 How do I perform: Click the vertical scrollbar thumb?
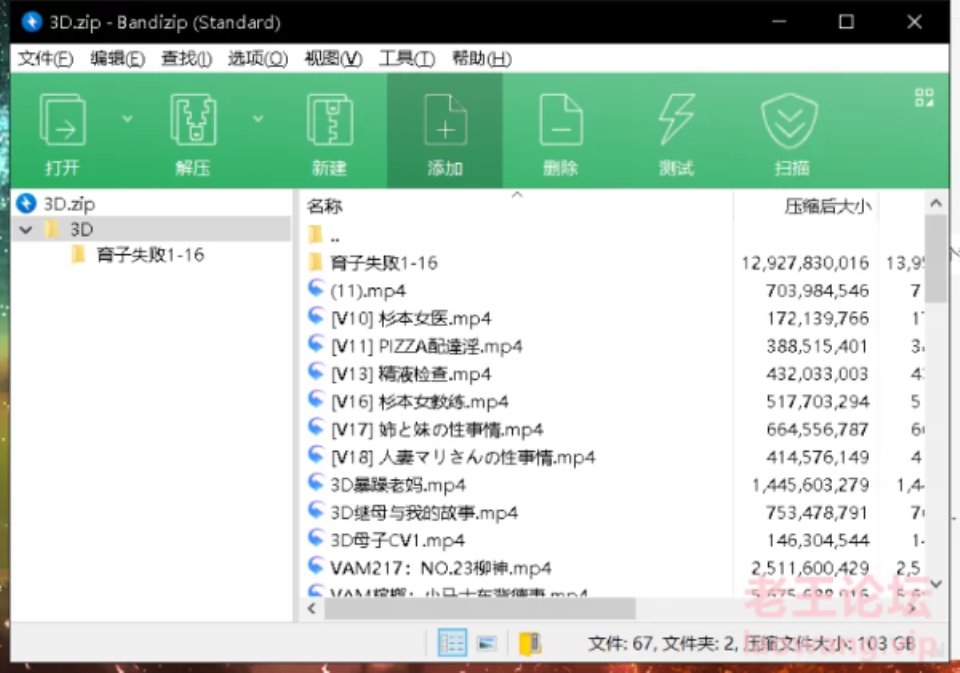936,258
